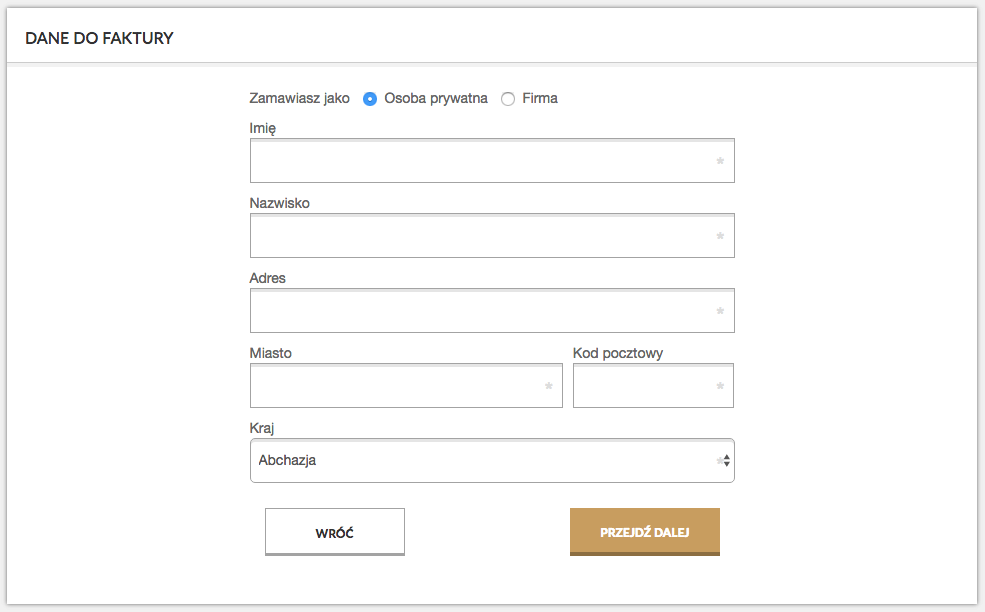
Task: Choose the Firma radio option
Action: click(x=508, y=99)
